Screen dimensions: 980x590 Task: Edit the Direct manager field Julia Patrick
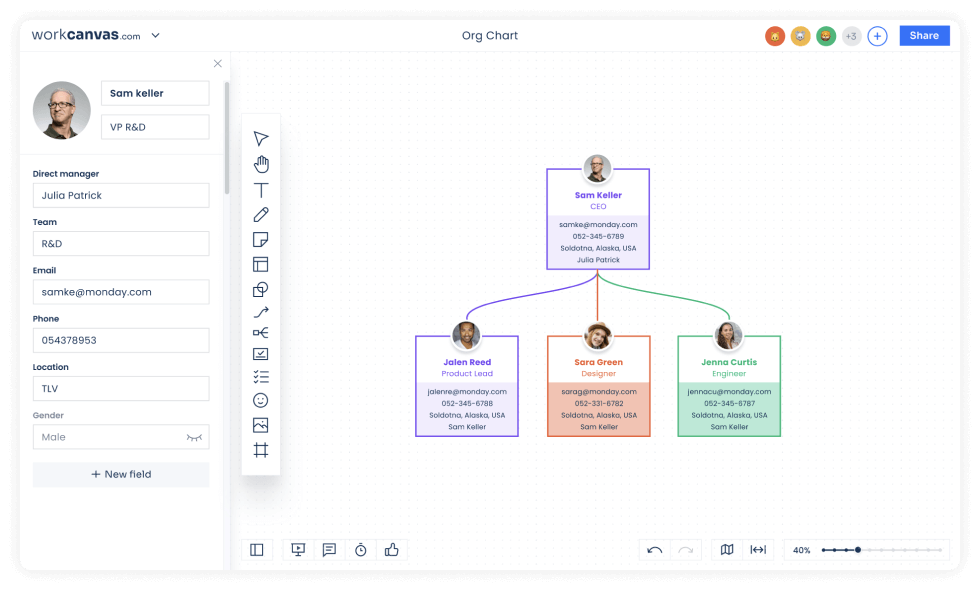121,196
